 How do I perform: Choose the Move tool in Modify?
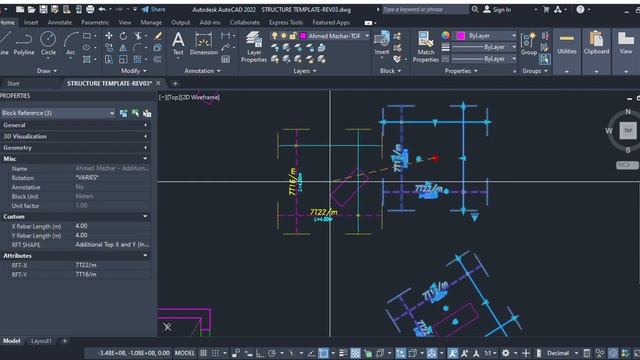point(109,36)
